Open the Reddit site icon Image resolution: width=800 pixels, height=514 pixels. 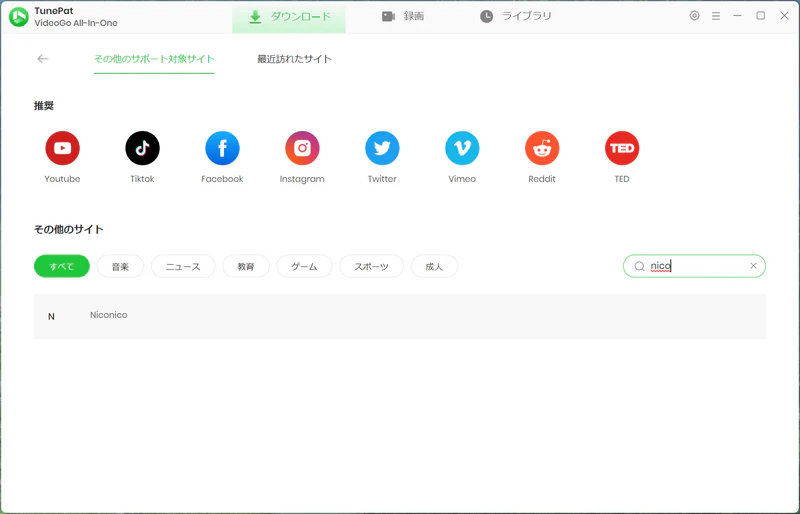tap(542, 148)
